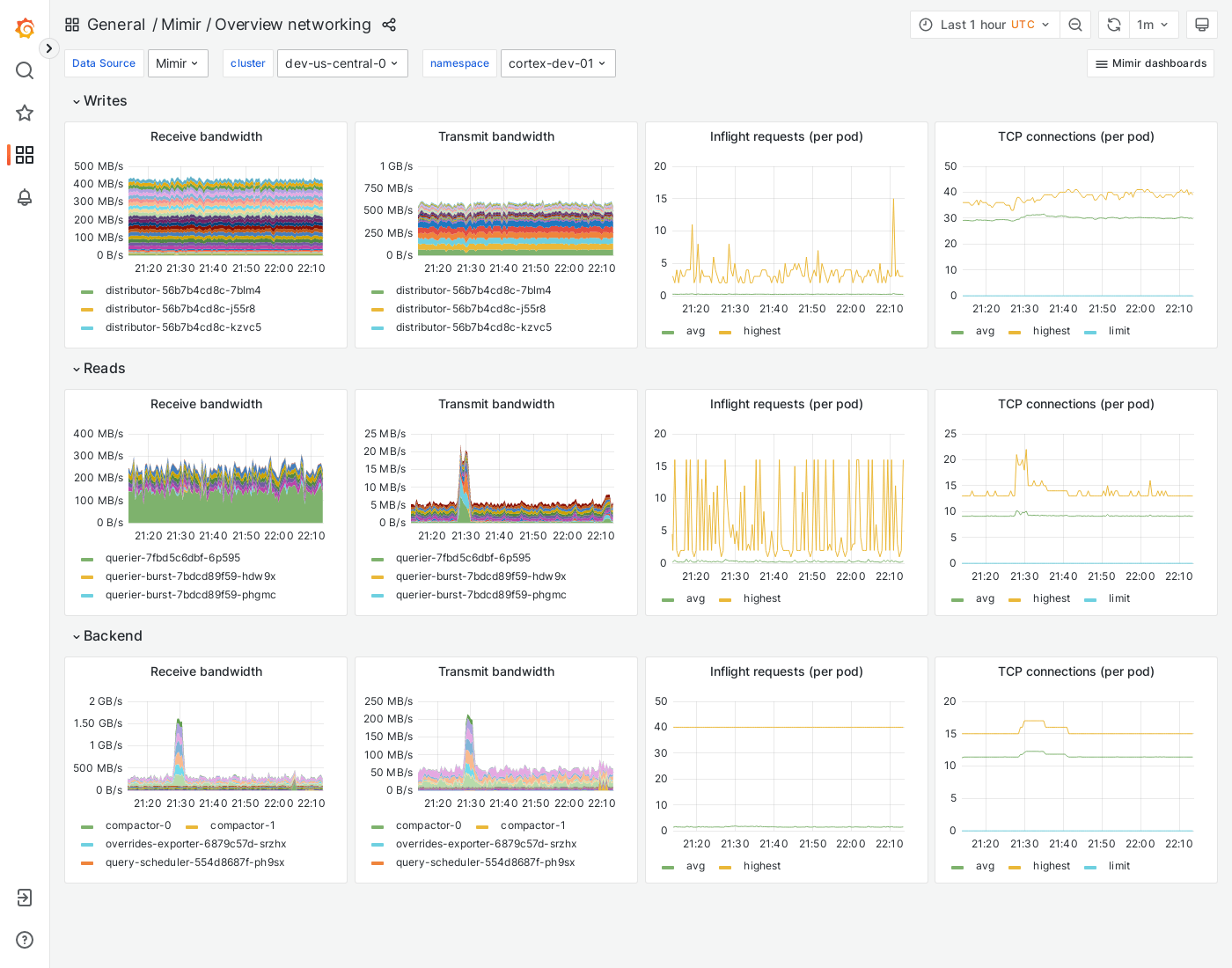
Task: Enable kiosk mode with the TV icon
Action: pos(1202,25)
